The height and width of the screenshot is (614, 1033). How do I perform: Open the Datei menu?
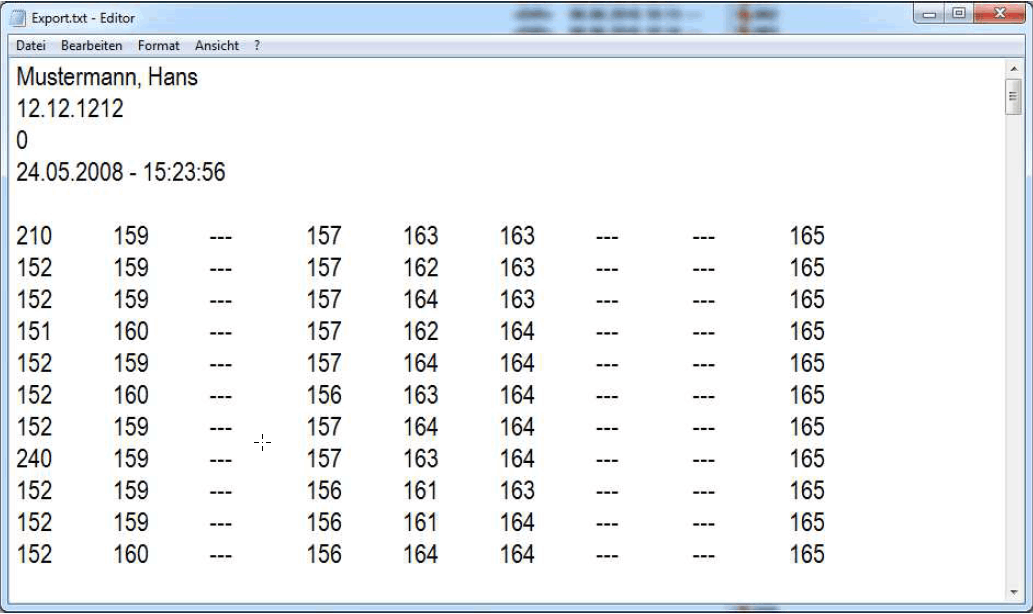pyautogui.click(x=31, y=45)
